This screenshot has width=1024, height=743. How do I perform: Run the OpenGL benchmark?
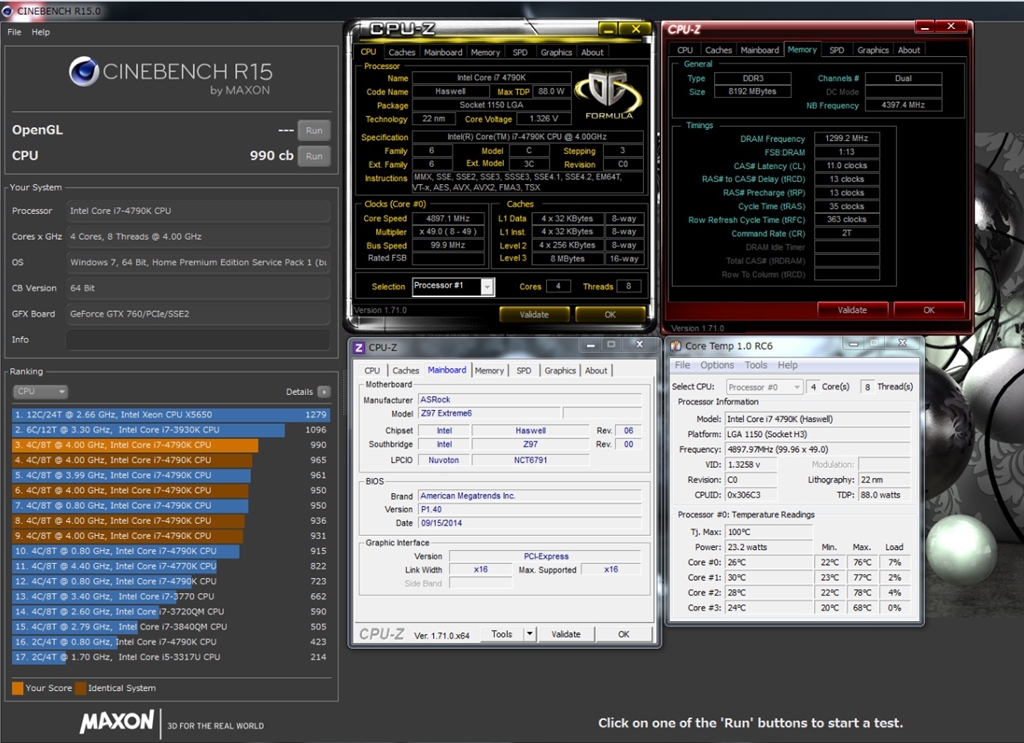click(x=314, y=130)
